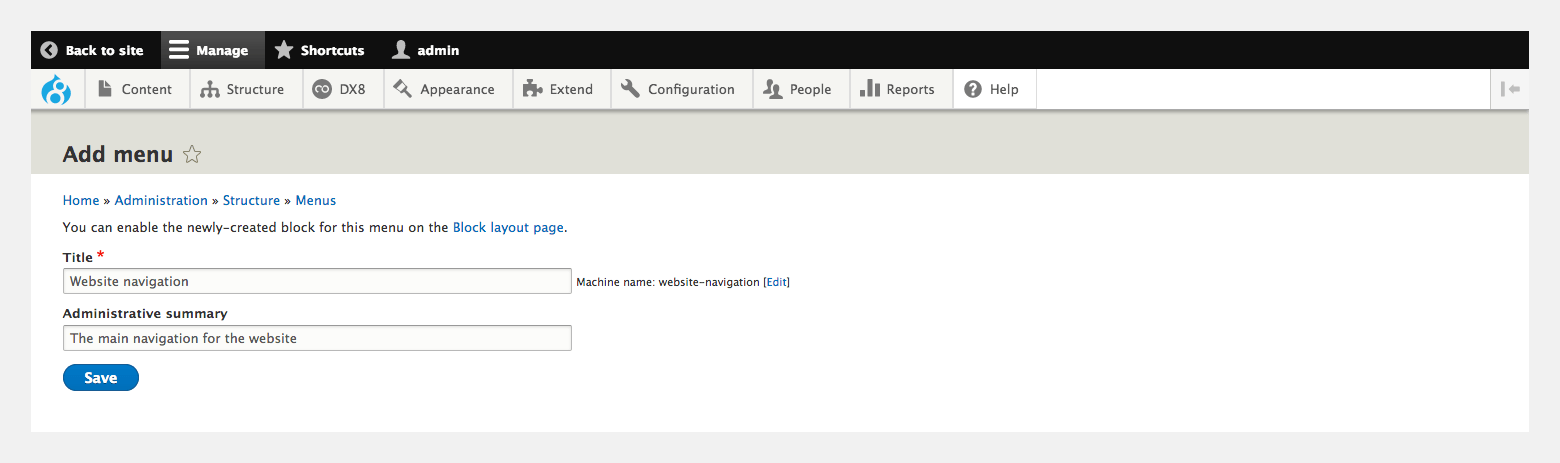The height and width of the screenshot is (463, 1560).
Task: Follow the Block layout page link
Action: click(508, 227)
